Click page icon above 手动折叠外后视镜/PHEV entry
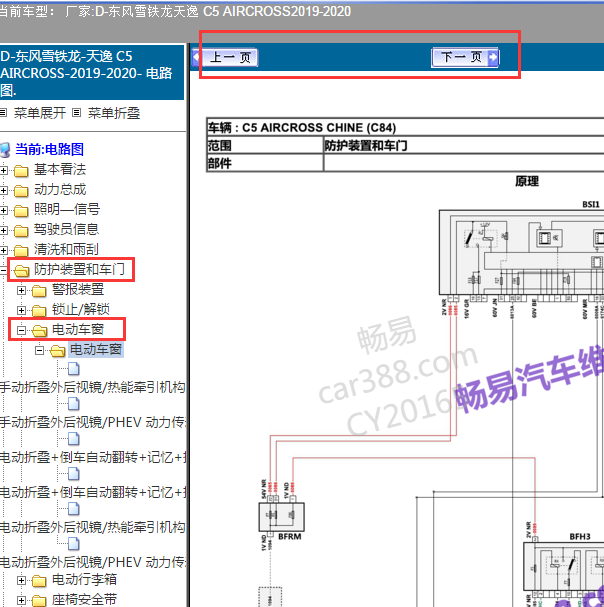 [x=74, y=404]
